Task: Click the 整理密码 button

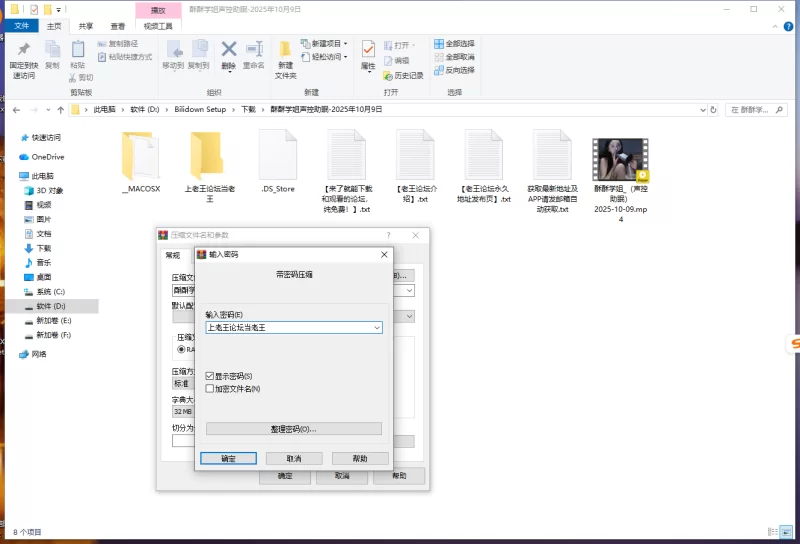Action: click(x=294, y=429)
